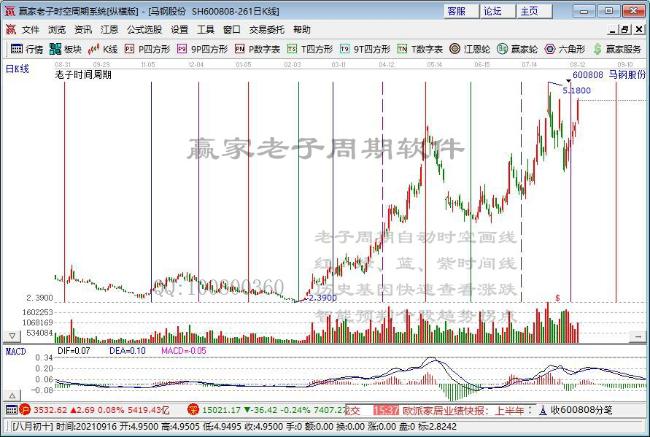Click the 600808 马钢股份 stock name label

[x=609, y=75]
